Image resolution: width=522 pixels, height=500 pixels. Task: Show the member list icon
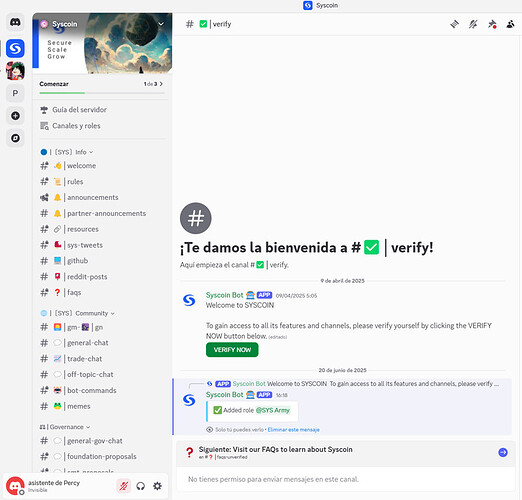[510, 24]
